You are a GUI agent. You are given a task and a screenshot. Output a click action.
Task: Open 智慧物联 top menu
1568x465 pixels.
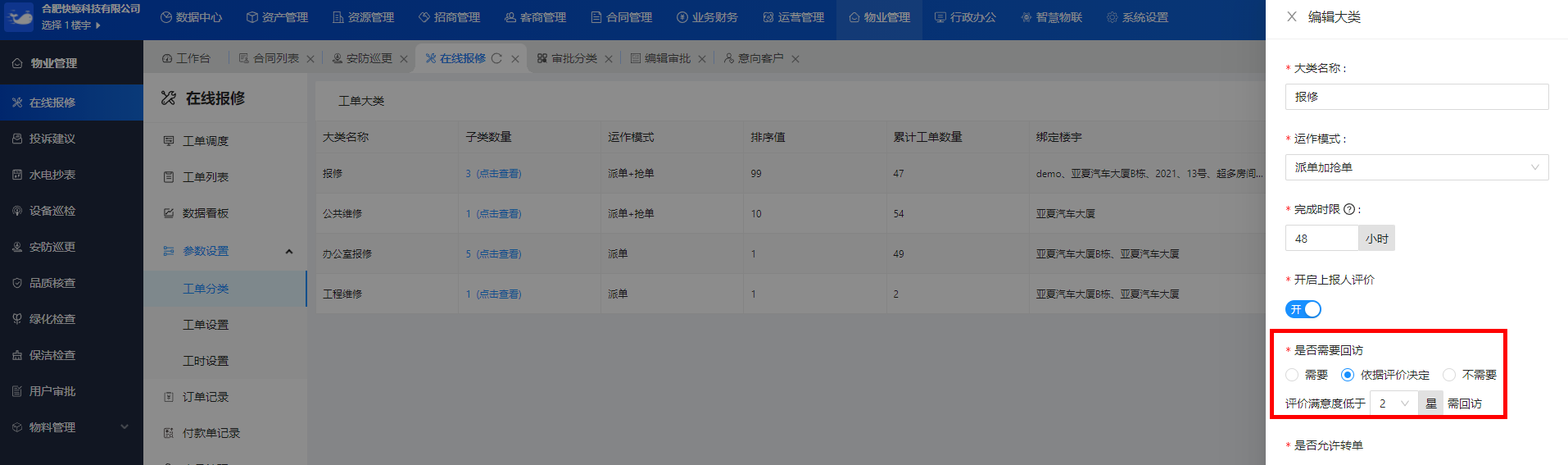[1051, 17]
